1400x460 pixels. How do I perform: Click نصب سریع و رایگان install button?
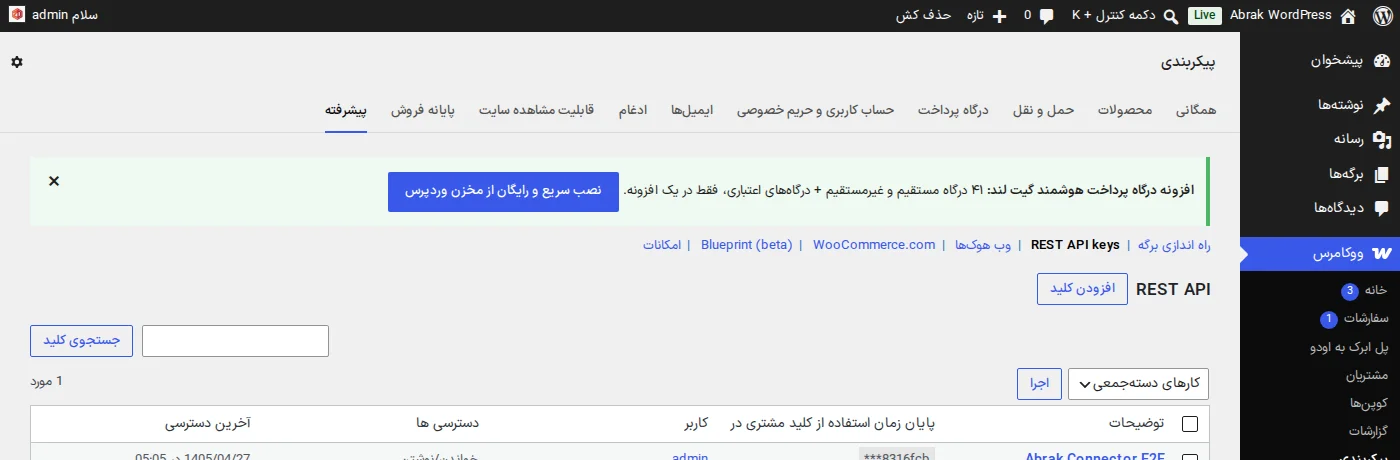click(503, 190)
